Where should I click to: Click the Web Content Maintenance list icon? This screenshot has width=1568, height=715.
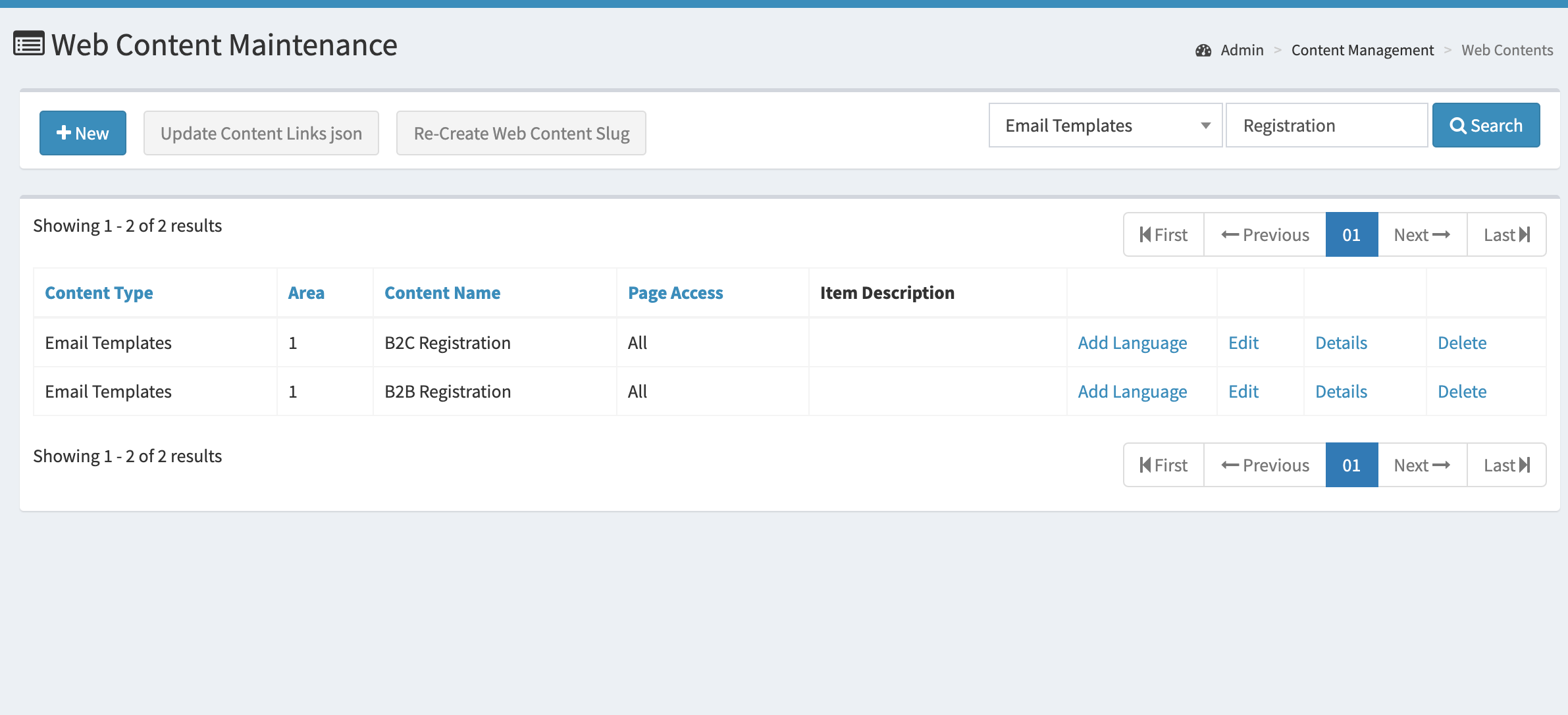29,45
